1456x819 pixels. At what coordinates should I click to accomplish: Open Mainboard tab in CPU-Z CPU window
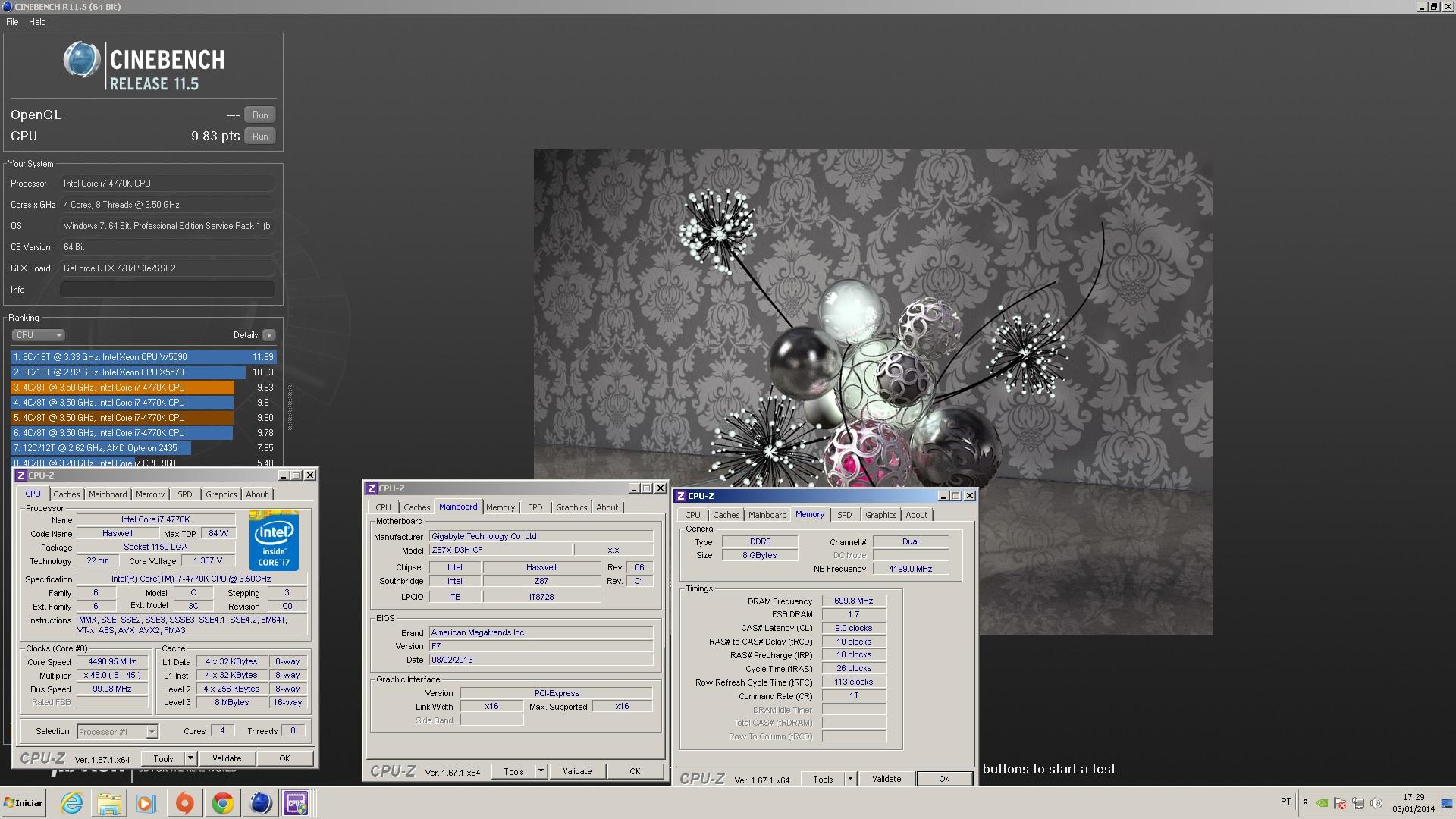108,494
